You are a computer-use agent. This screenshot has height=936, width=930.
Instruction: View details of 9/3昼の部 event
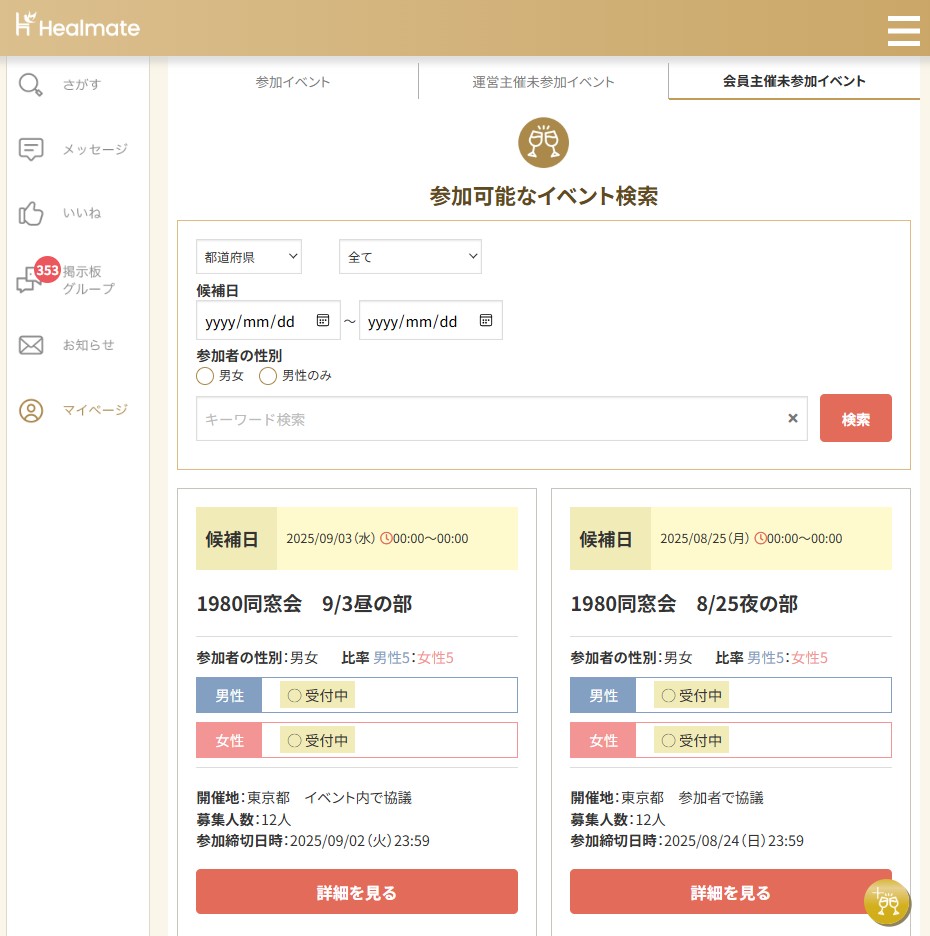[x=356, y=892]
